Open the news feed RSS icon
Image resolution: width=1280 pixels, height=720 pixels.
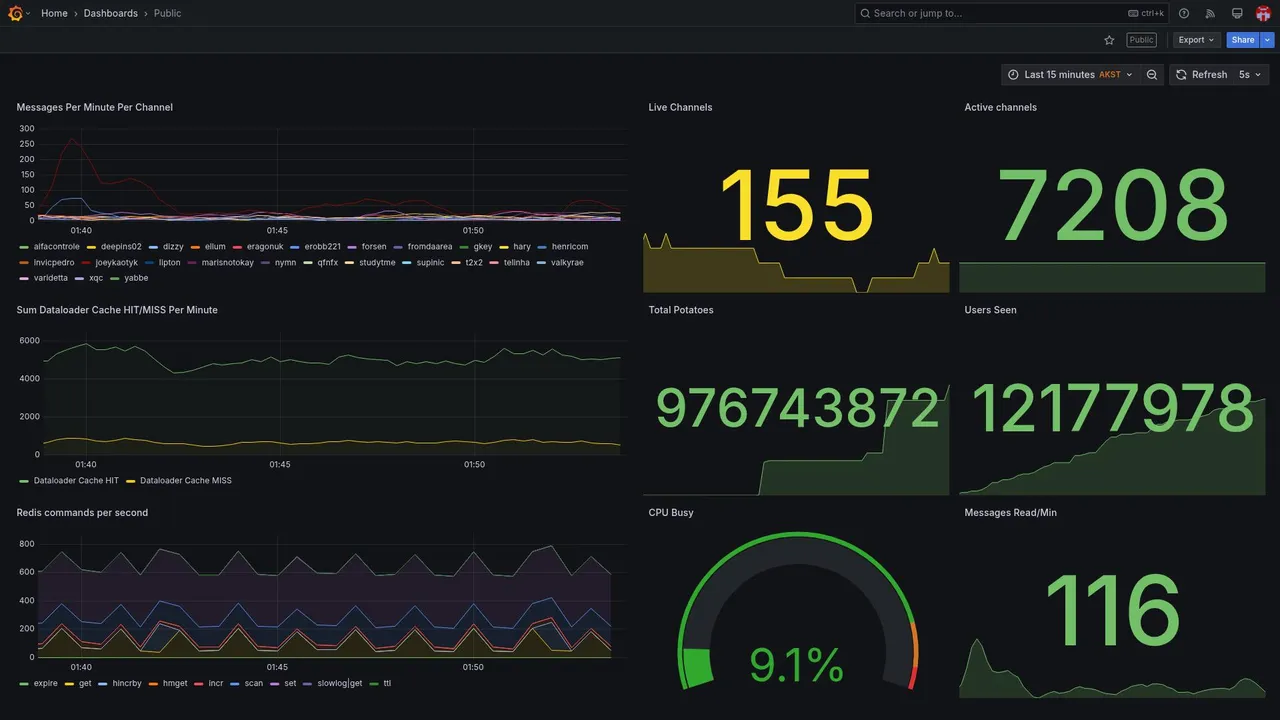click(1210, 13)
